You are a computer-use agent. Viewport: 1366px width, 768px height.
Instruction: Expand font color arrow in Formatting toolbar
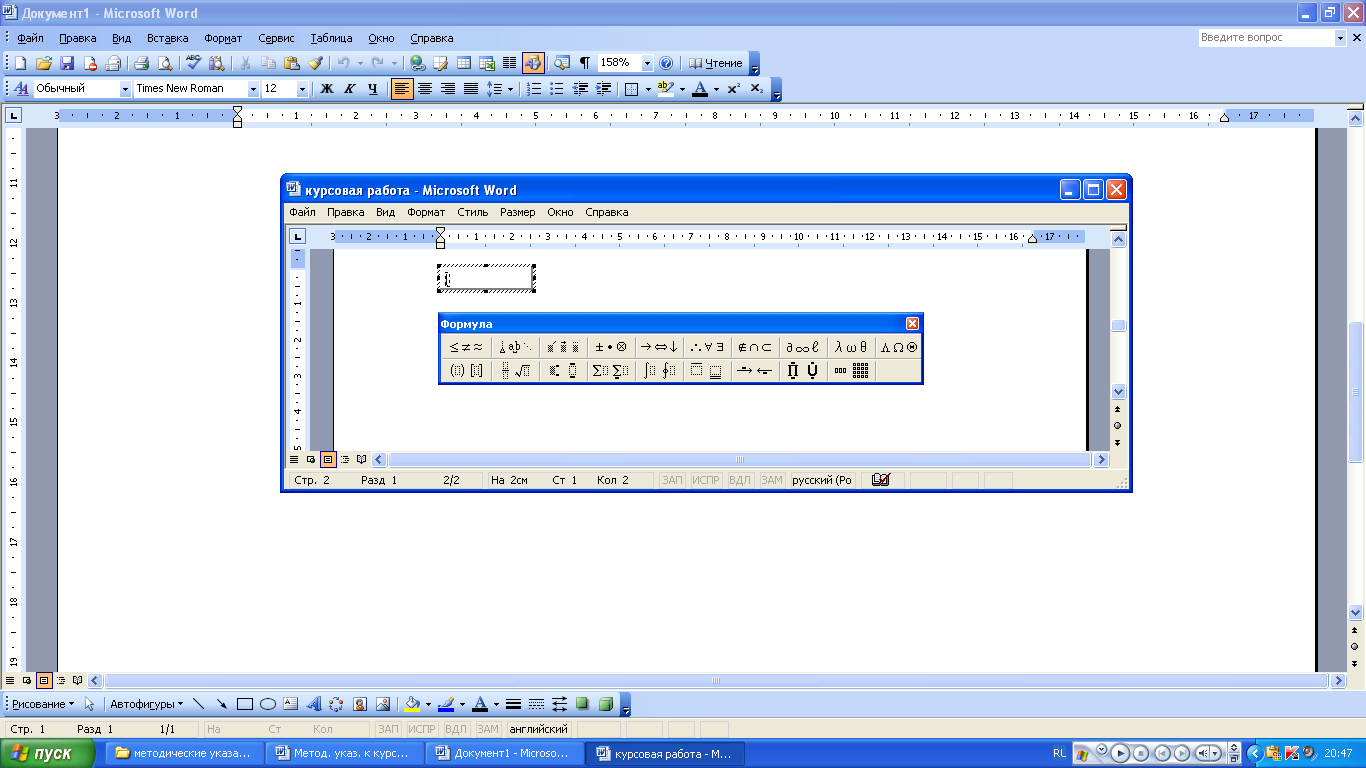[x=716, y=89]
